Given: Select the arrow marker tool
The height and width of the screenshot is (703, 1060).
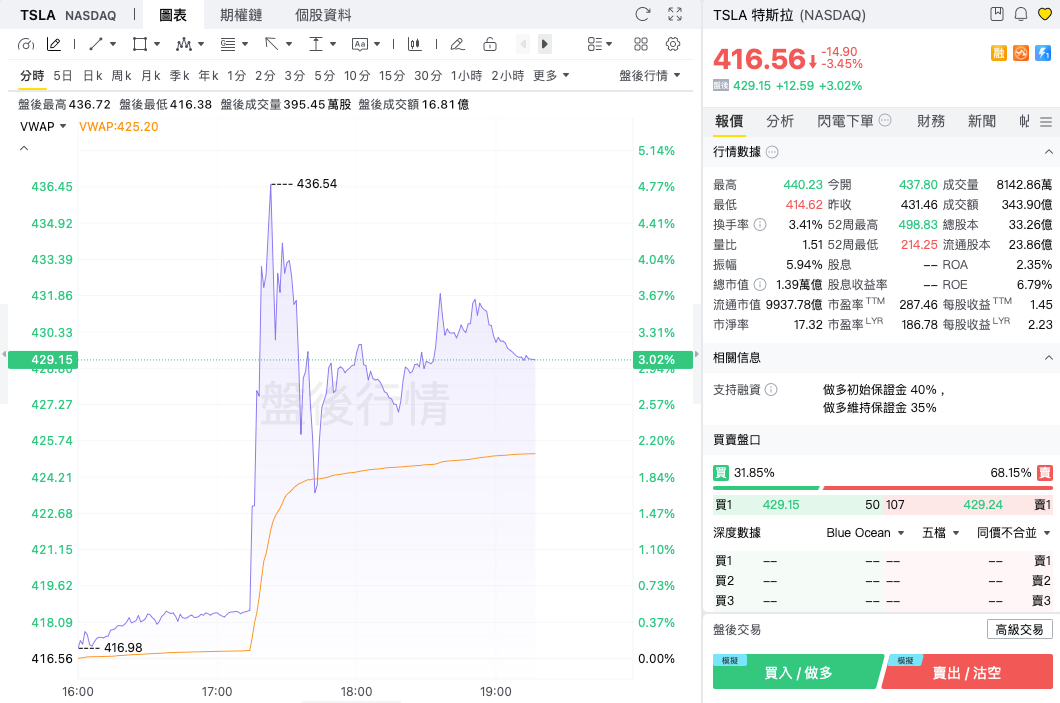Looking at the screenshot, I should 272,45.
